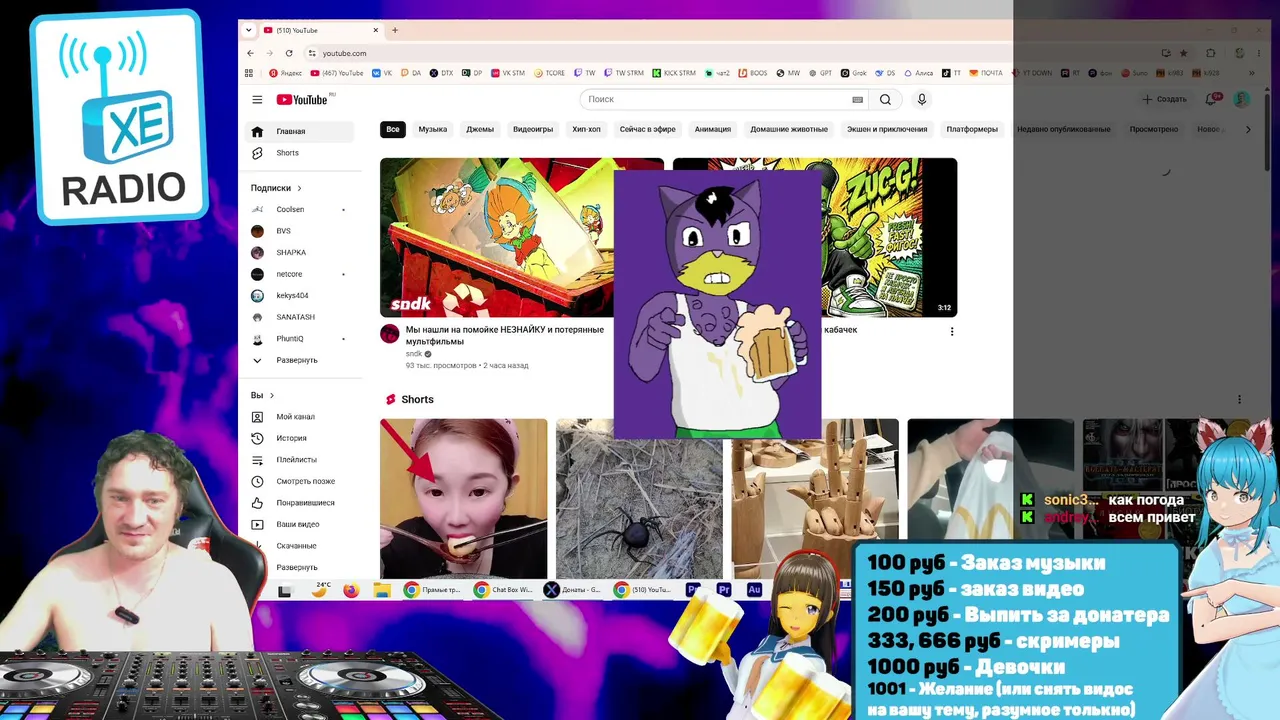Show more filter chips with right arrow
Image resolution: width=1280 pixels, height=720 pixels.
pyautogui.click(x=1247, y=129)
